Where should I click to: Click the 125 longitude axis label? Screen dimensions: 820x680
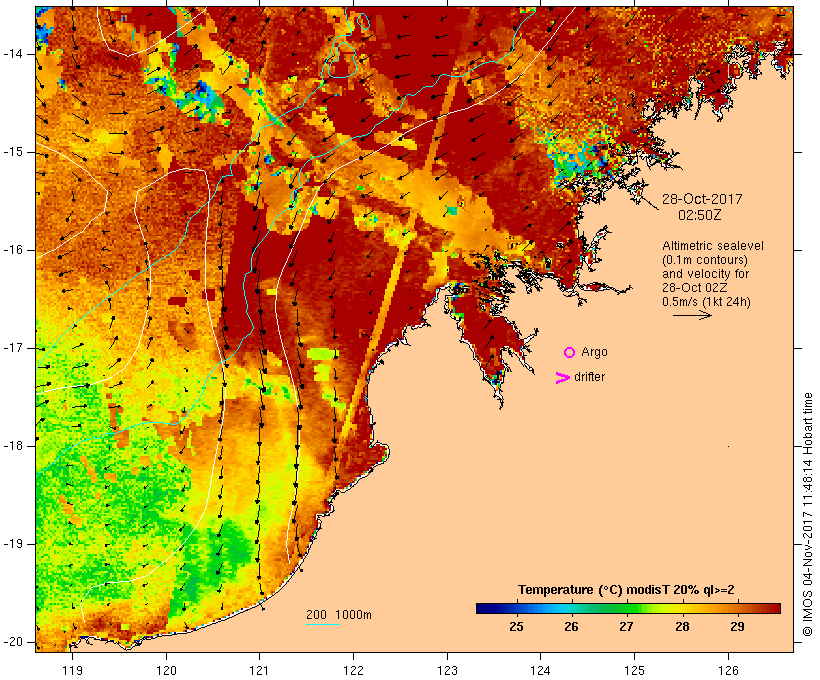pyautogui.click(x=634, y=670)
